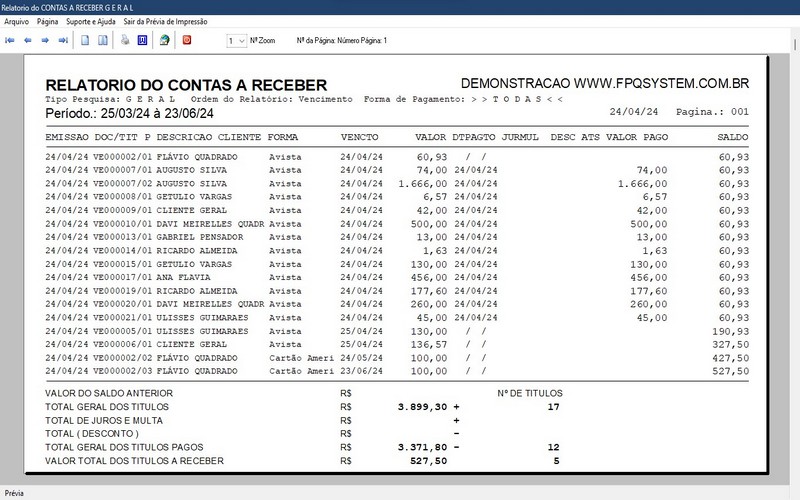Click the Nº DE TITULOS label
The image size is (800, 500).
pos(530,393)
